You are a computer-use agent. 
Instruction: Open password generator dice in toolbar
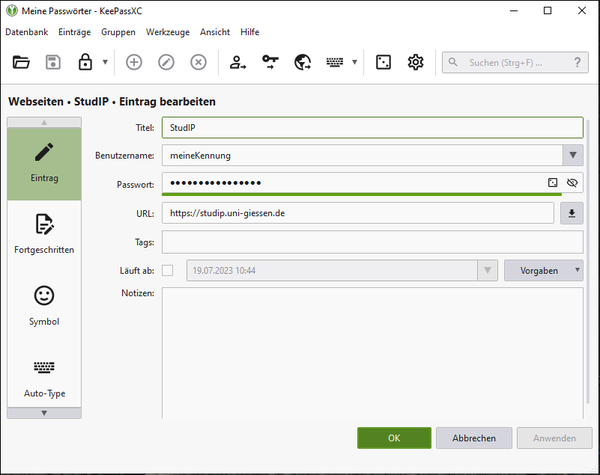click(x=383, y=62)
